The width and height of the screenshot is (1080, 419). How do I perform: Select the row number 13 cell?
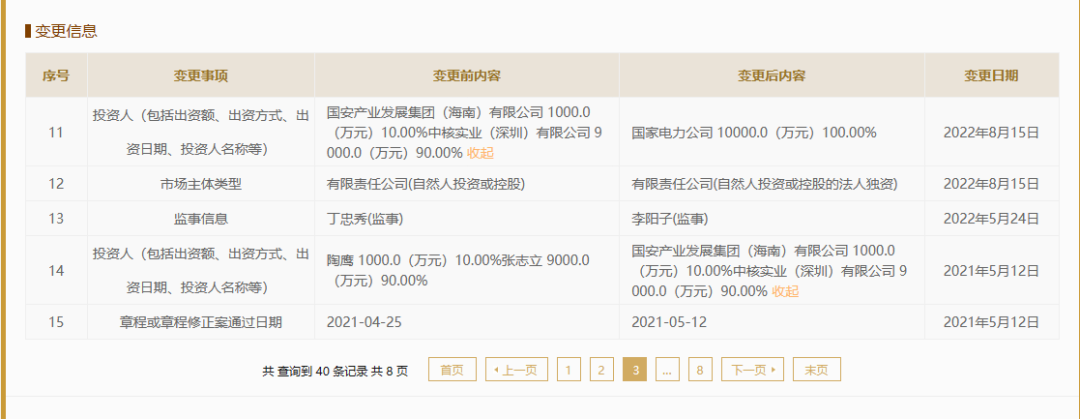[x=56, y=218]
